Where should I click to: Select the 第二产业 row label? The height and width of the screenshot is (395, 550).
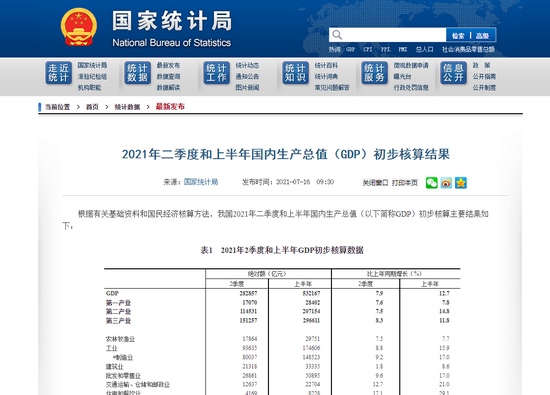click(118, 312)
